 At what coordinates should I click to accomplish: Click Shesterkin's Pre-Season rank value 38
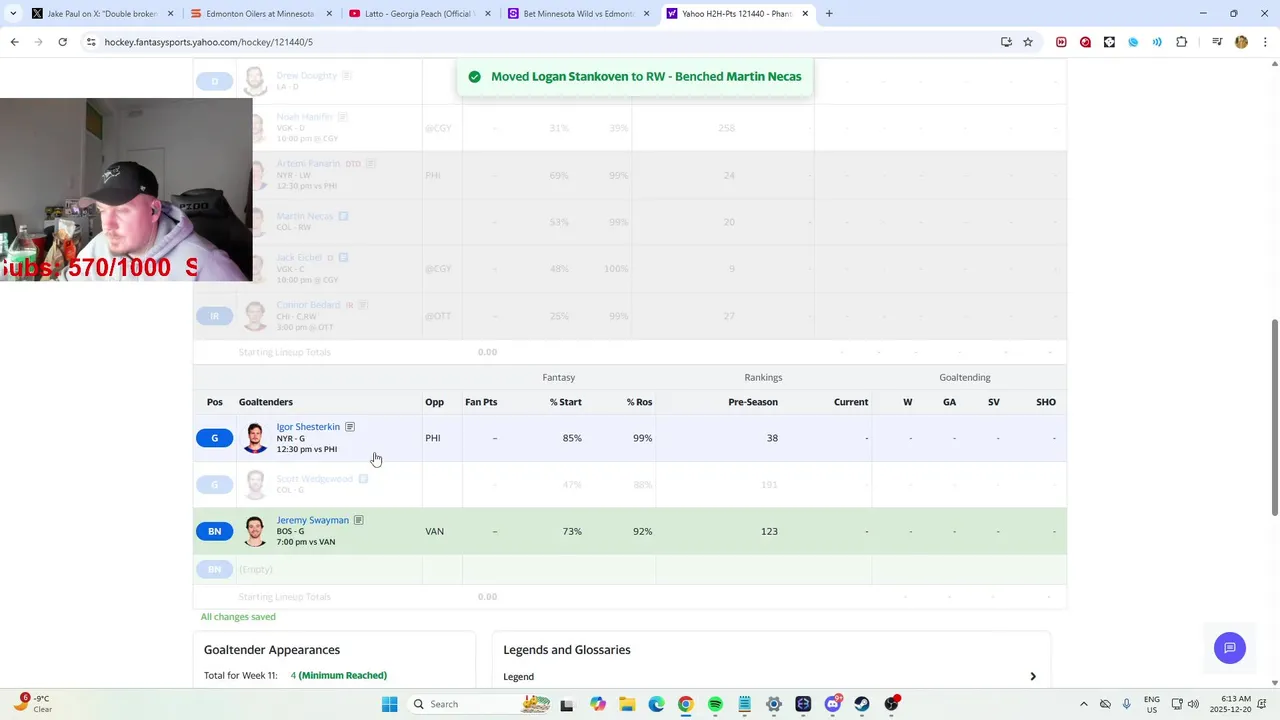[x=772, y=438]
